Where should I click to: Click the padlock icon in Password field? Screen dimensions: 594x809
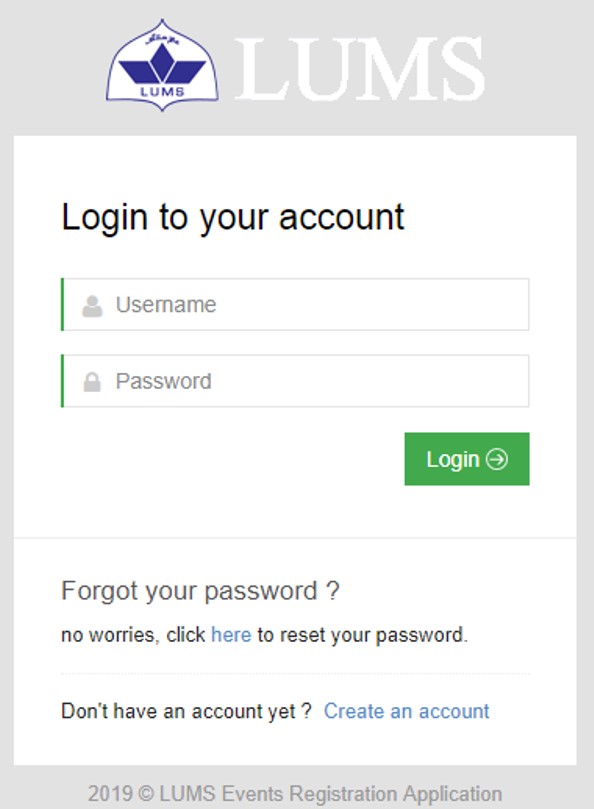coord(92,382)
